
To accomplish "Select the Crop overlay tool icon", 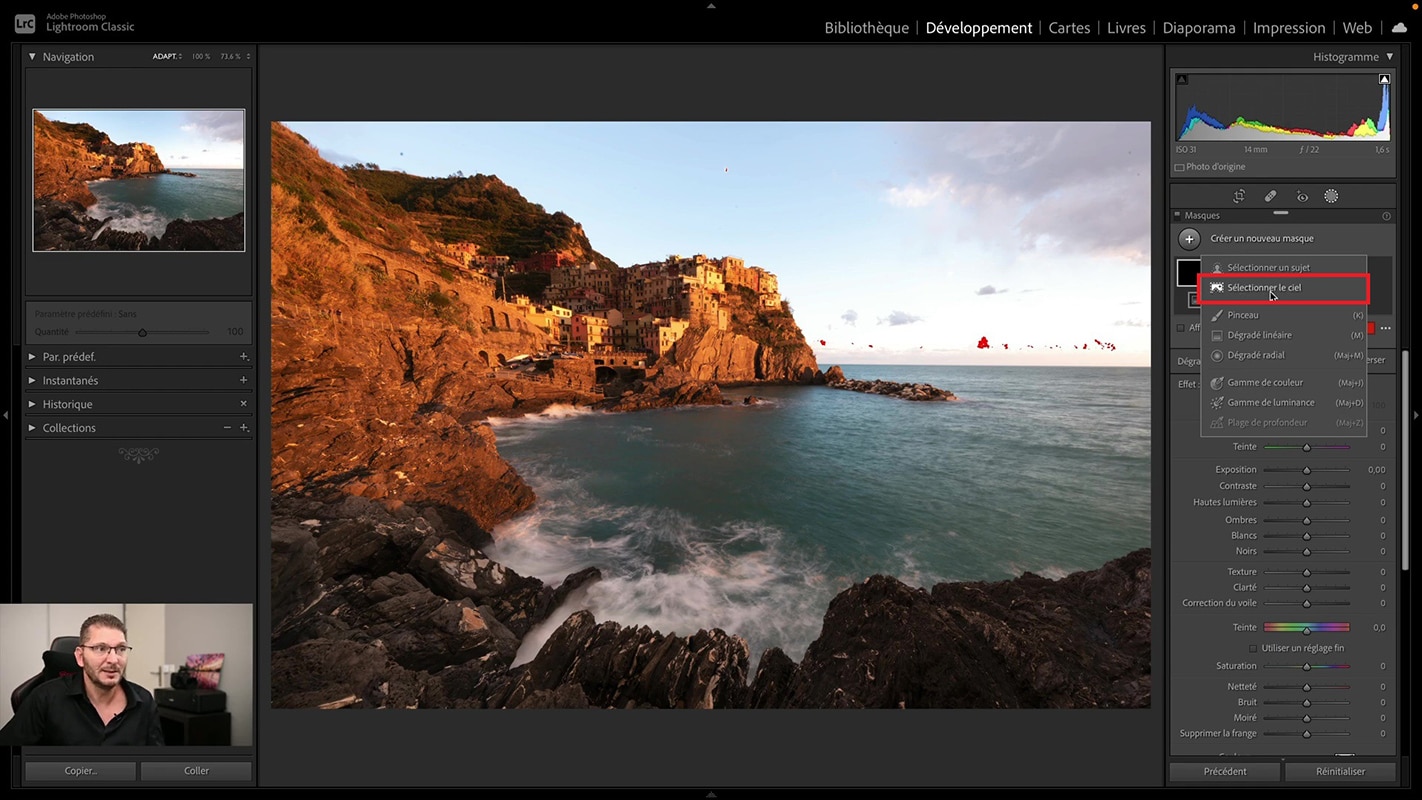I will coord(1239,196).
